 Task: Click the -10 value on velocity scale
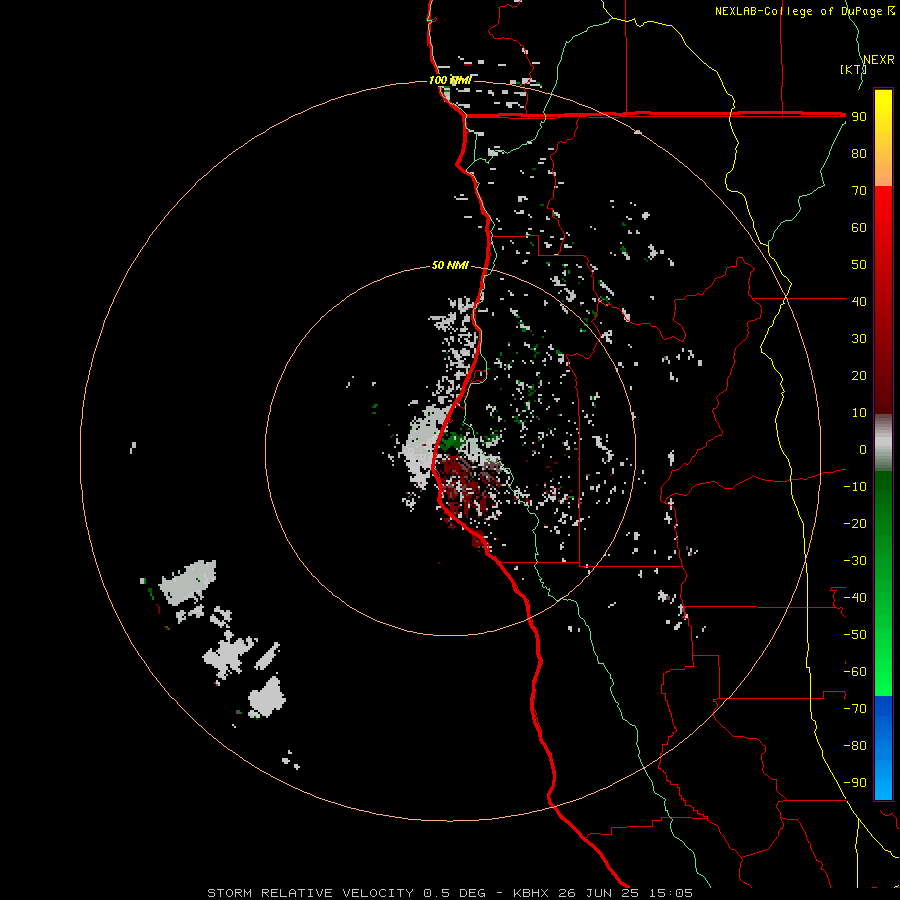pyautogui.click(x=855, y=487)
